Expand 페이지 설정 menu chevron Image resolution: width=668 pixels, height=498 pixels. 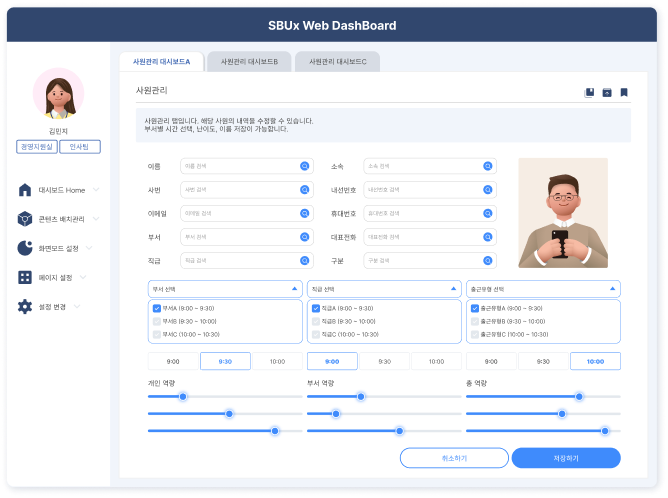point(83,277)
